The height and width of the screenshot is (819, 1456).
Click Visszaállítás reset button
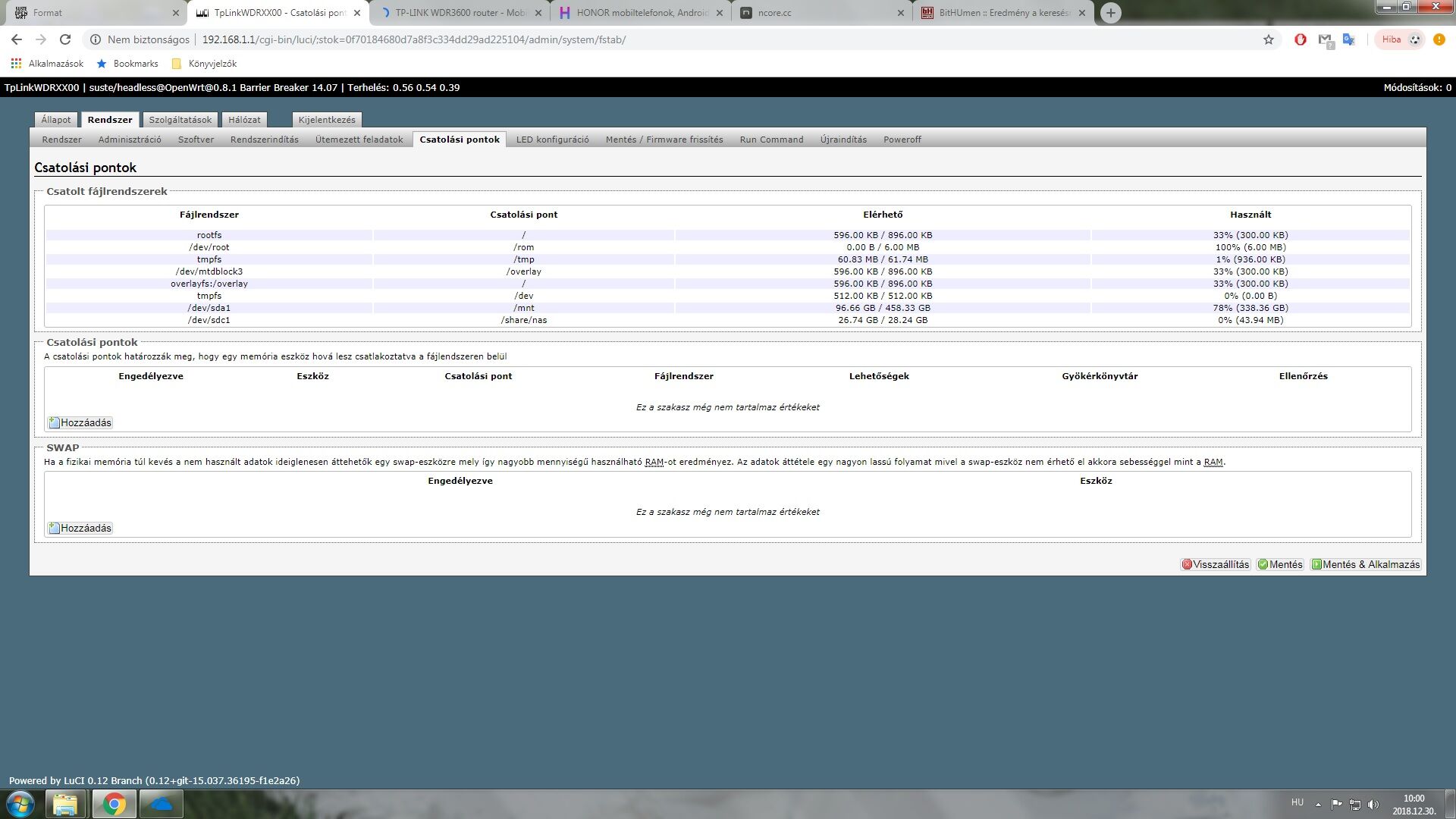click(x=1215, y=564)
